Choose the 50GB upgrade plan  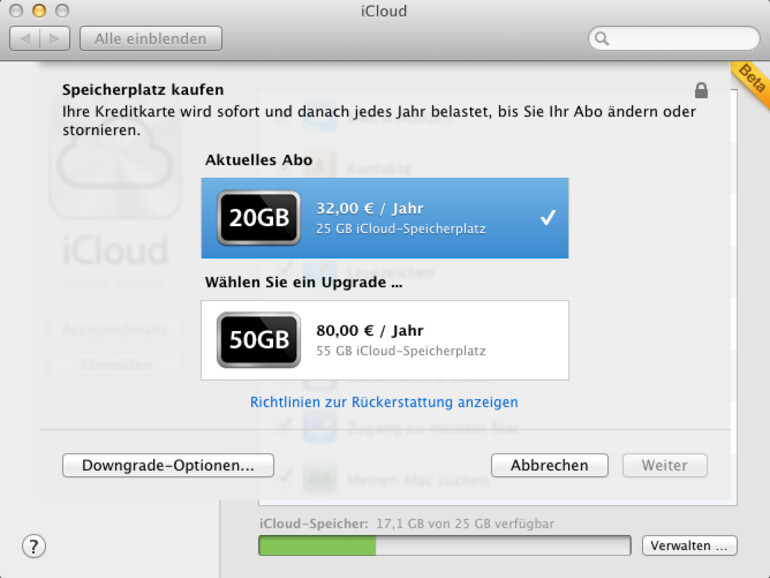point(385,340)
